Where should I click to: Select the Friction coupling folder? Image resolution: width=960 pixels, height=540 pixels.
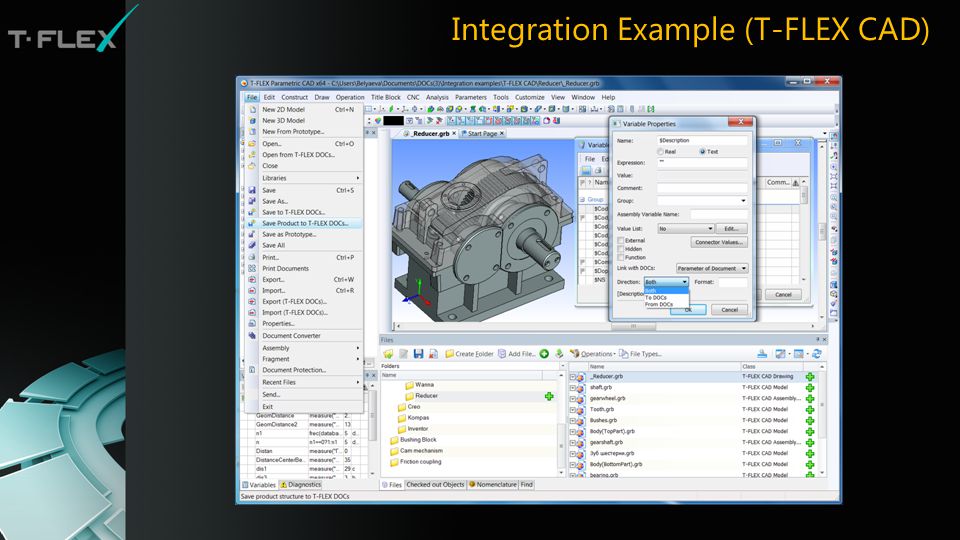click(415, 462)
